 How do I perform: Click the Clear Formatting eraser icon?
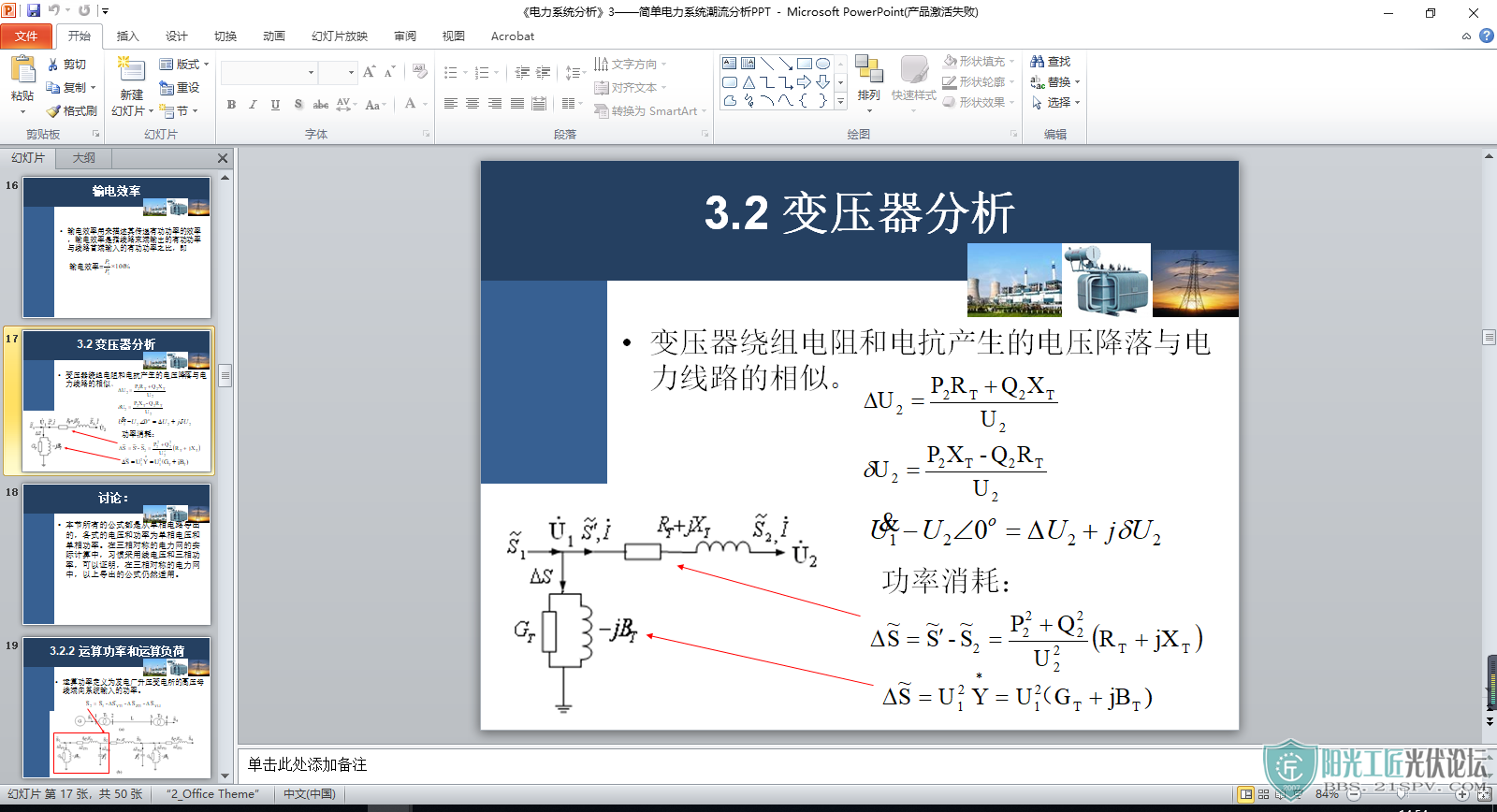(420, 72)
